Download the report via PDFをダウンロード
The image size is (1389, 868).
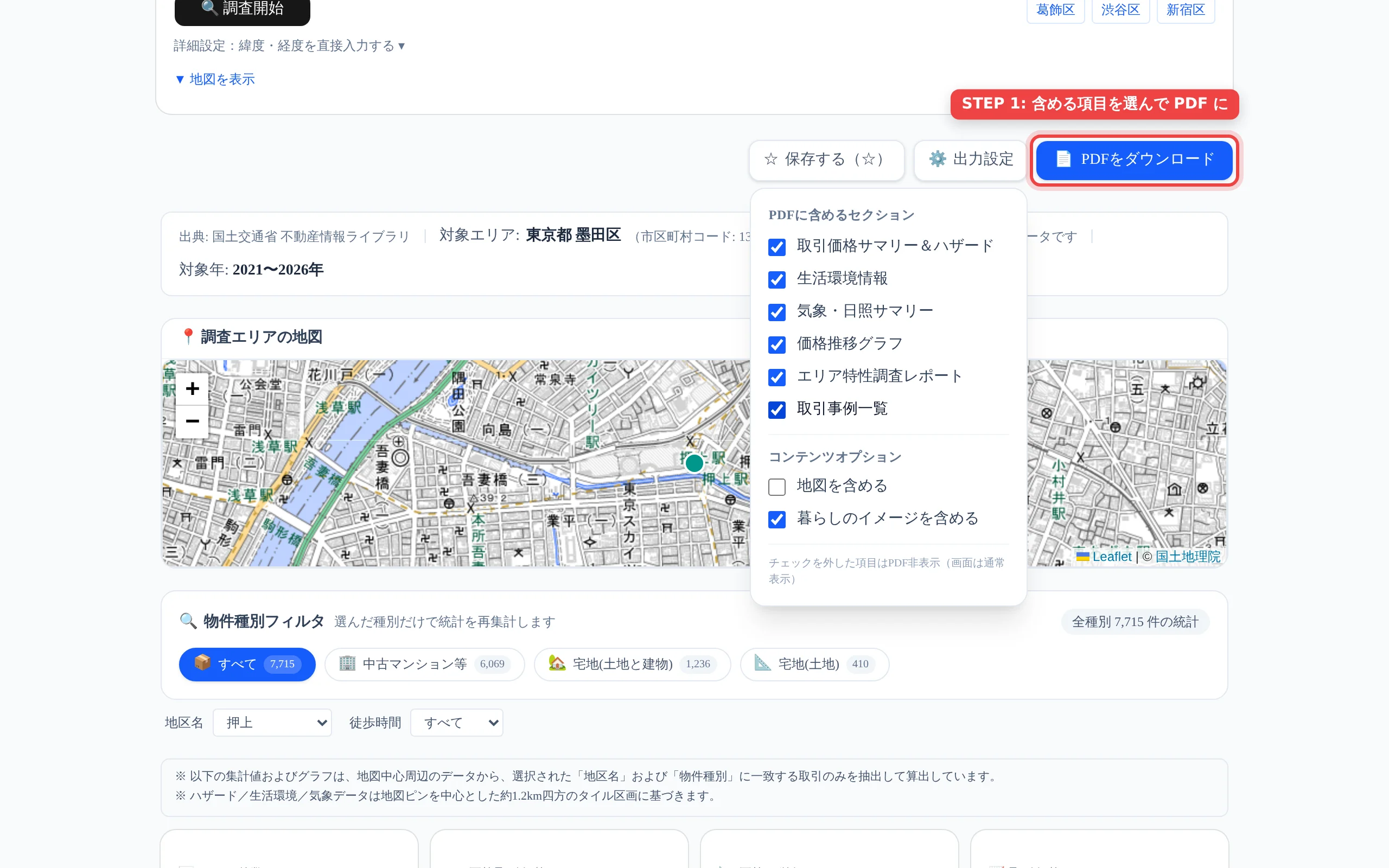click(1134, 159)
